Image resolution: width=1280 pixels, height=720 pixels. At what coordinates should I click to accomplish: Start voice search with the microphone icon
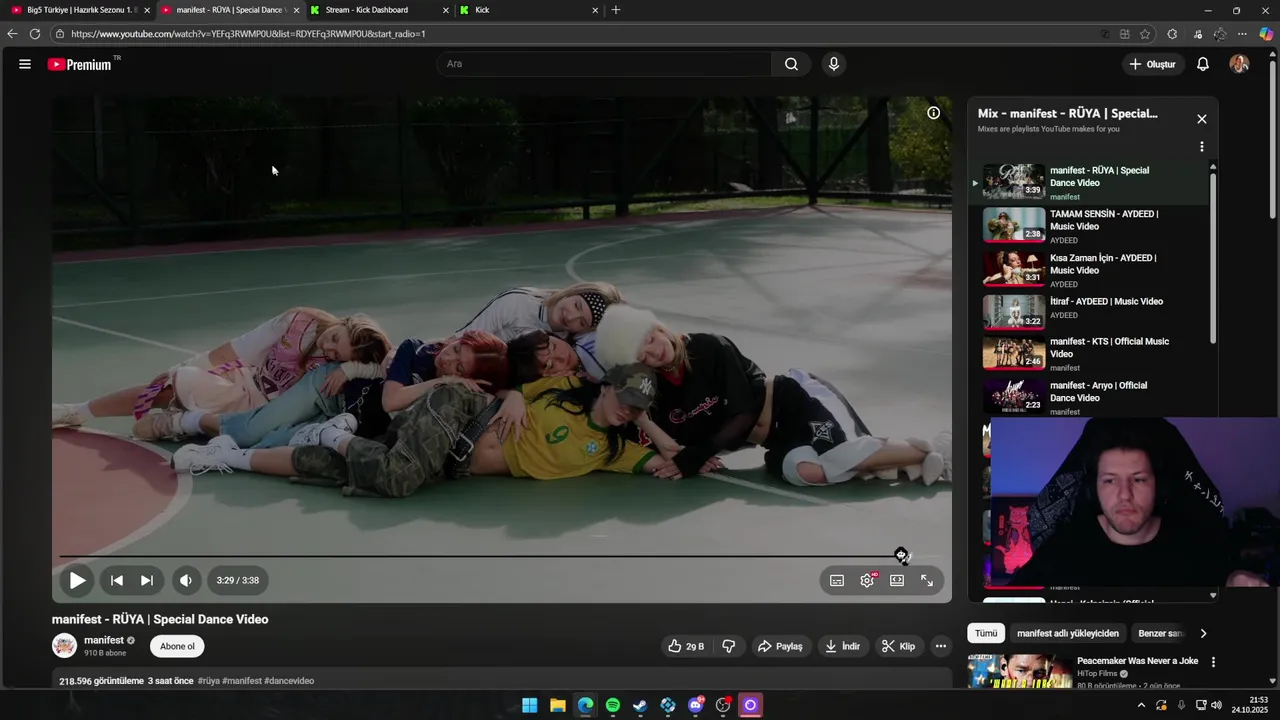833,64
